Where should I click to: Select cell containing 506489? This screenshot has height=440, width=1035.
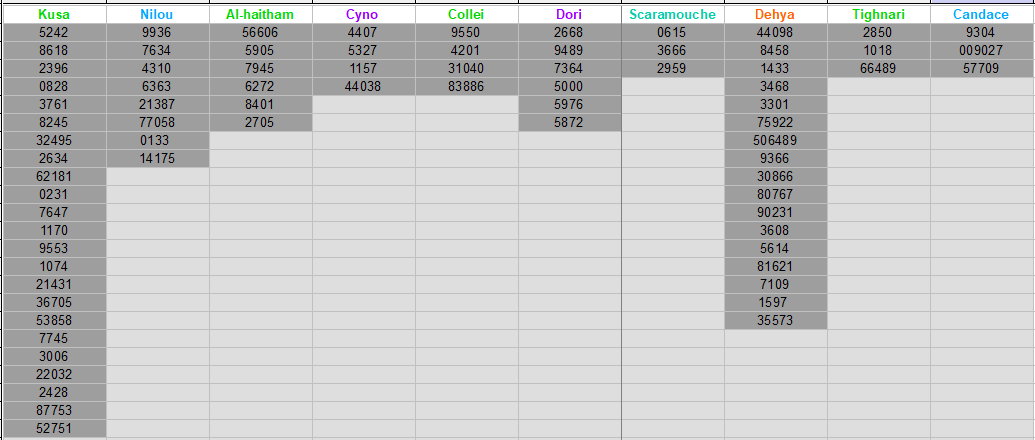776,141
